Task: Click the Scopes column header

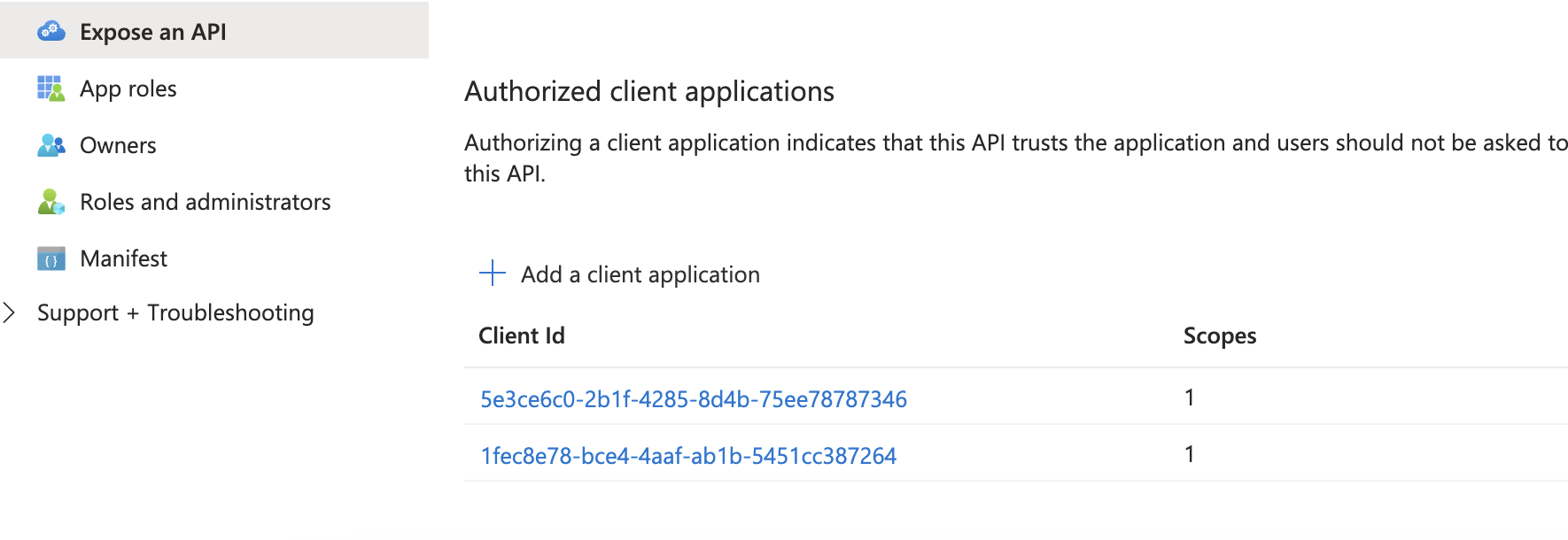Action: 1220,336
